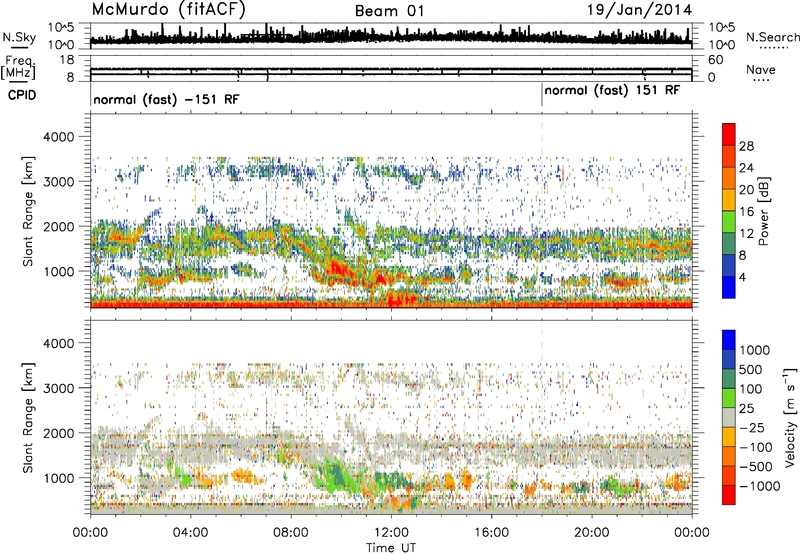Click the title text 'McMurdo (fitACF)'

168,10
